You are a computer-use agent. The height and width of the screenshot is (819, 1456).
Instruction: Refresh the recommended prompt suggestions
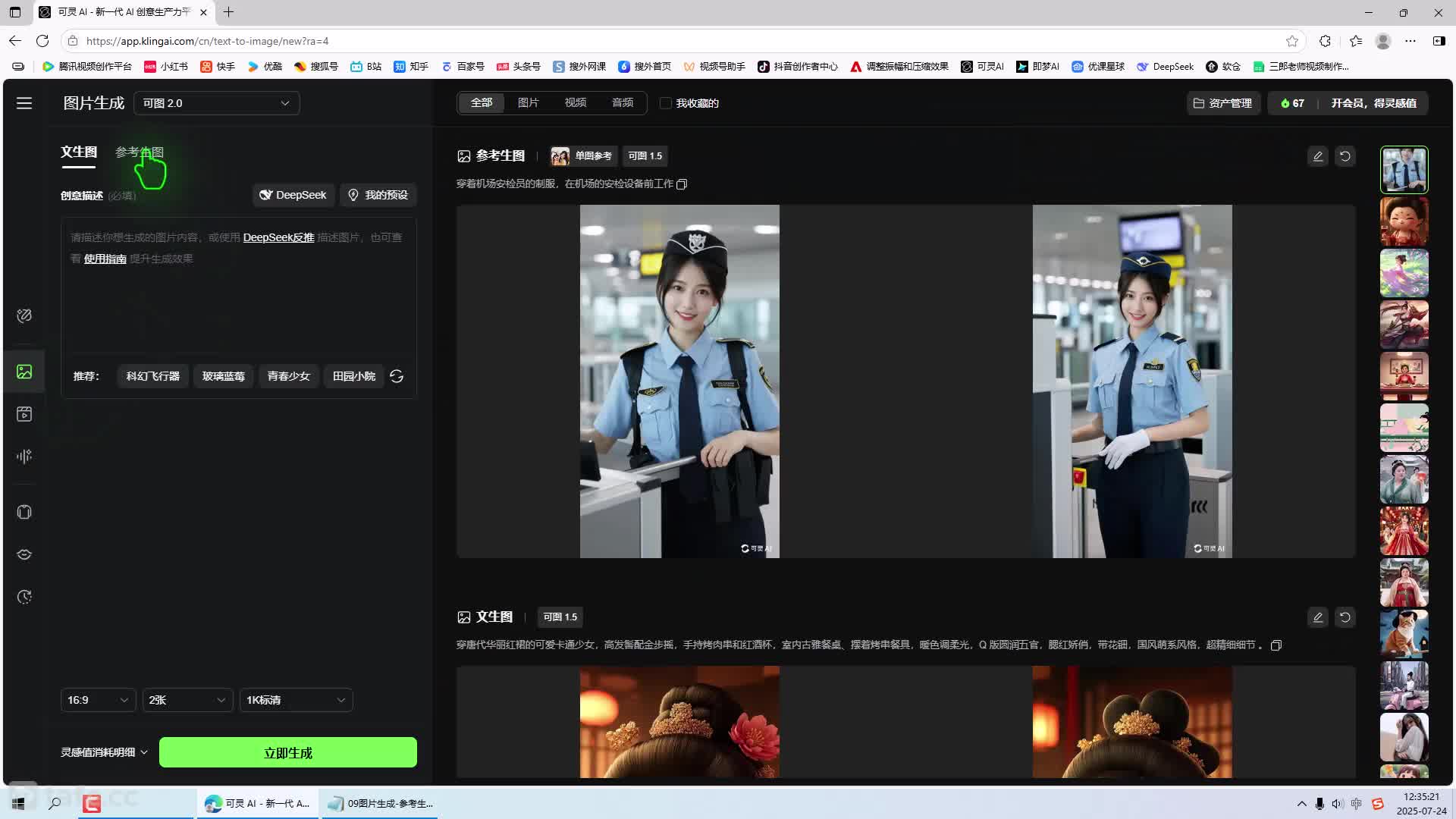point(397,376)
